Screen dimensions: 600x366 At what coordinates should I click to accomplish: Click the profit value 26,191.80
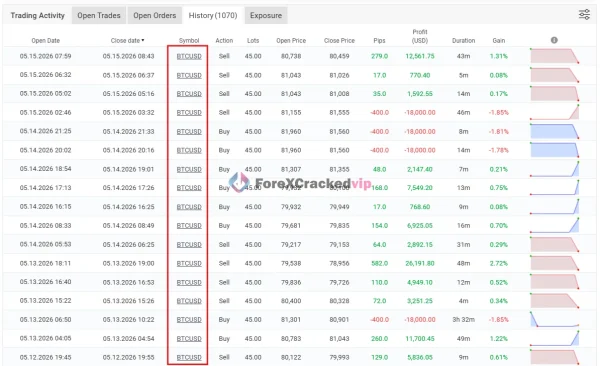tap(420, 263)
